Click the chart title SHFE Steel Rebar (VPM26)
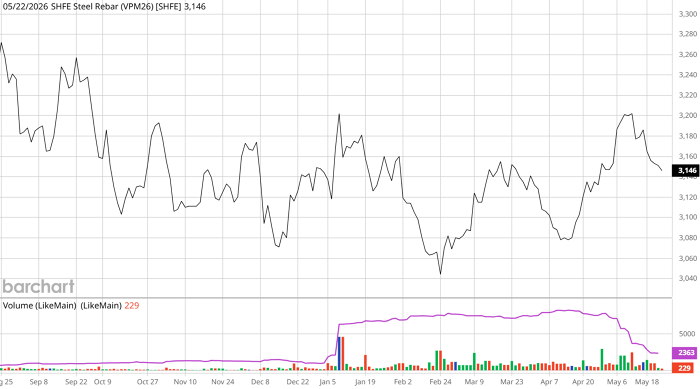The width and height of the screenshot is (700, 389). coord(101,6)
